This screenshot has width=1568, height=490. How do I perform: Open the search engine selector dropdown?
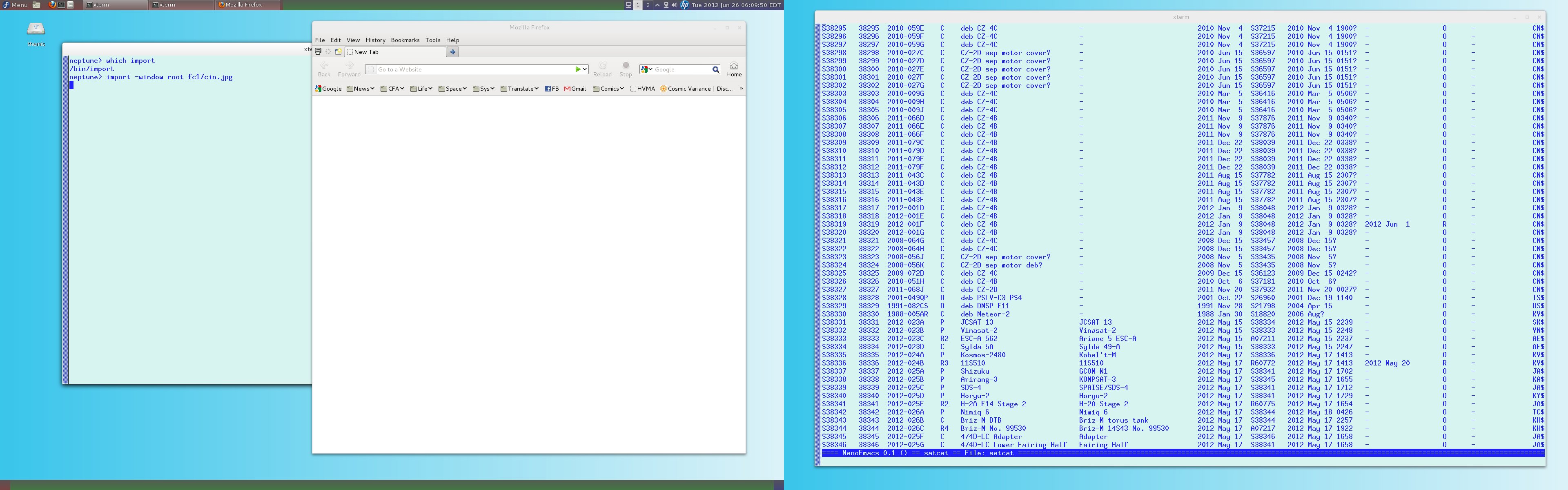647,69
